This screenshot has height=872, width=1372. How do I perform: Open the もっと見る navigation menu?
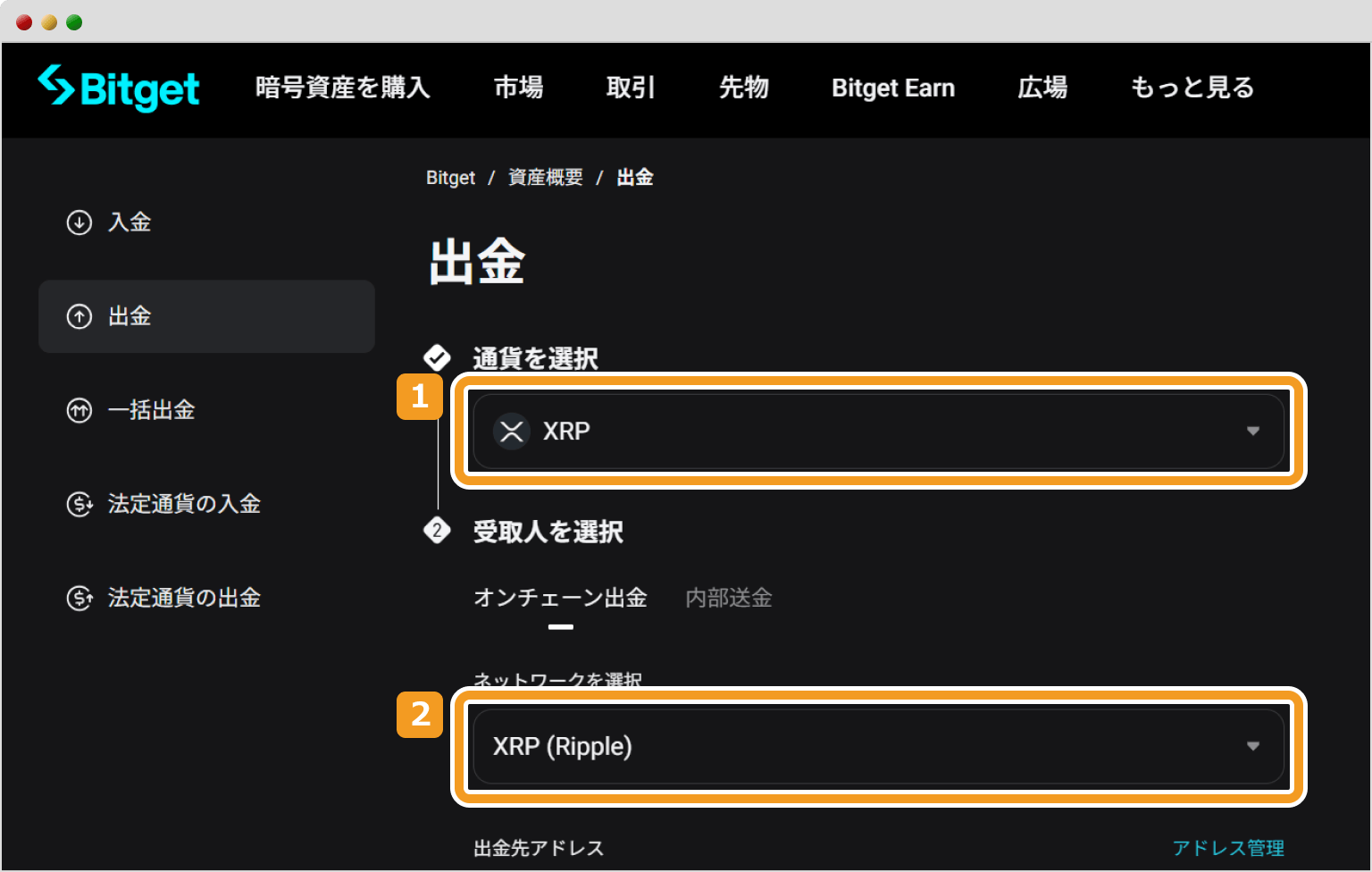click(1192, 88)
